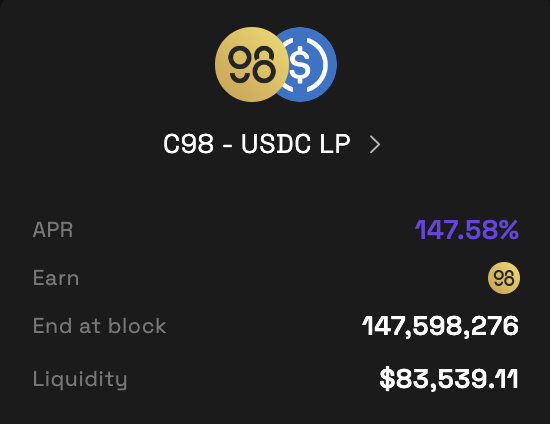Viewport: 550px width, 424px height.
Task: Click the dollar sign in the USDC logo
Action: click(x=300, y=65)
